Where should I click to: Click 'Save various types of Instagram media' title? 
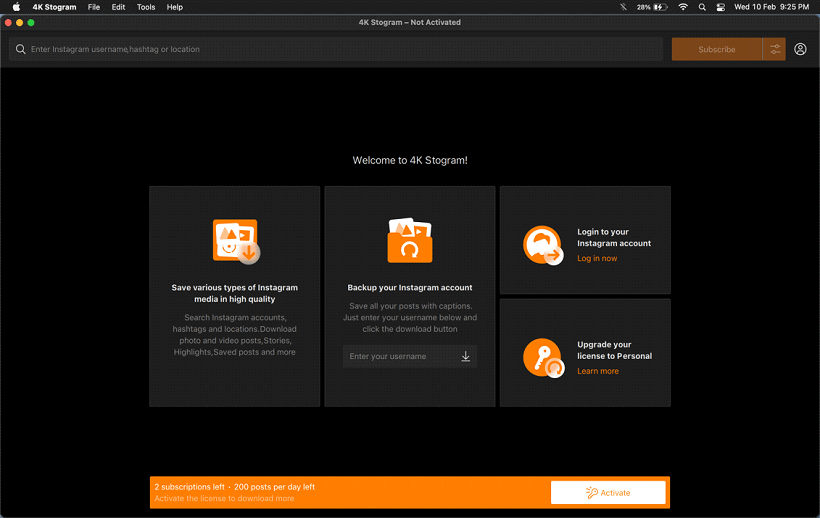(x=234, y=293)
